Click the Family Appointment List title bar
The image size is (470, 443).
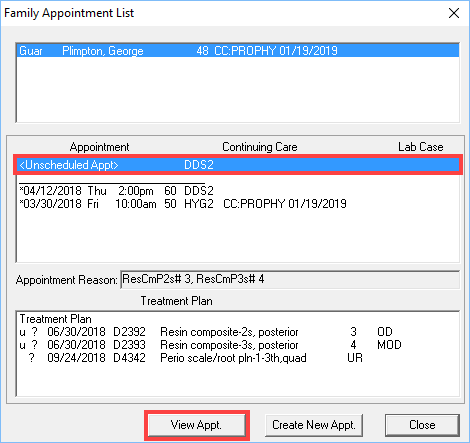click(x=220, y=13)
